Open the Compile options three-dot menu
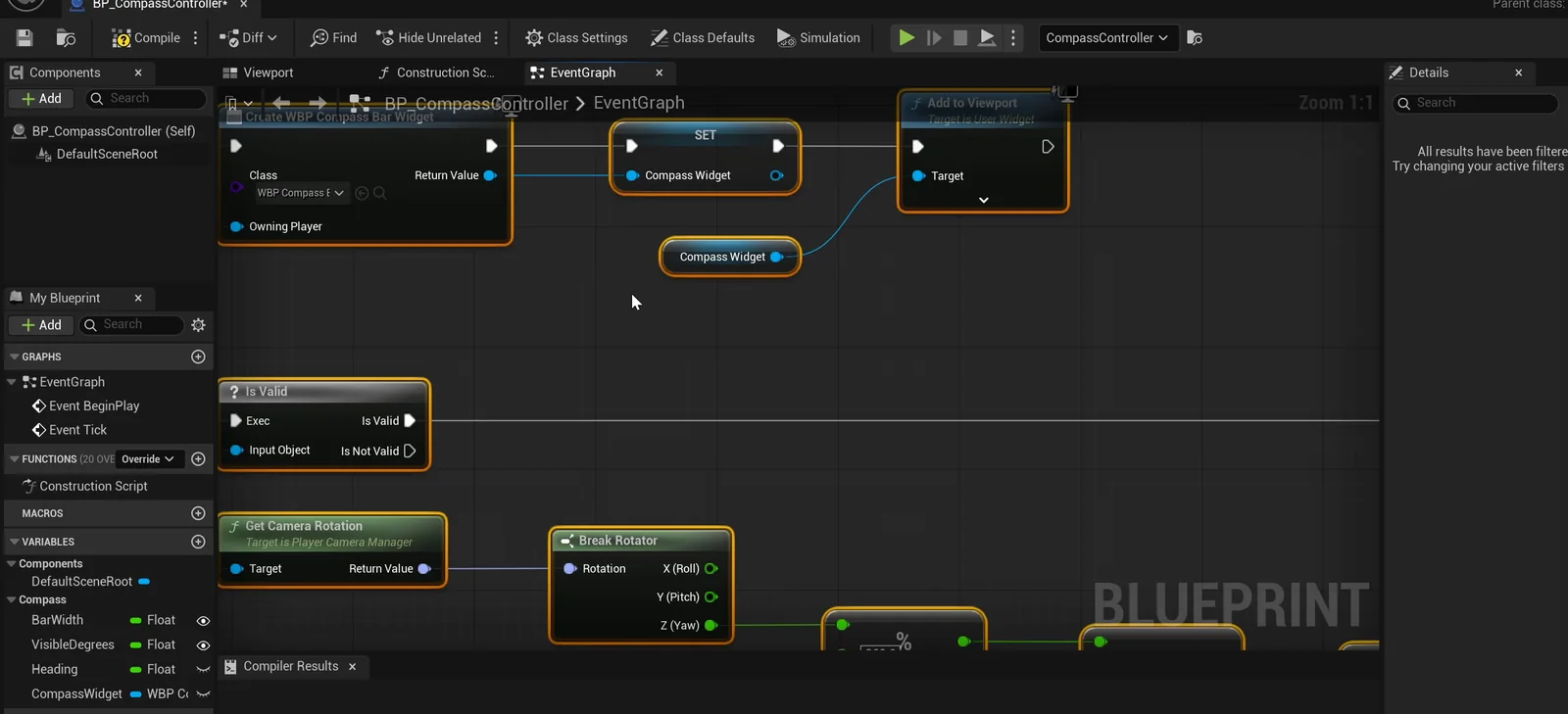The image size is (1568, 714). click(196, 38)
